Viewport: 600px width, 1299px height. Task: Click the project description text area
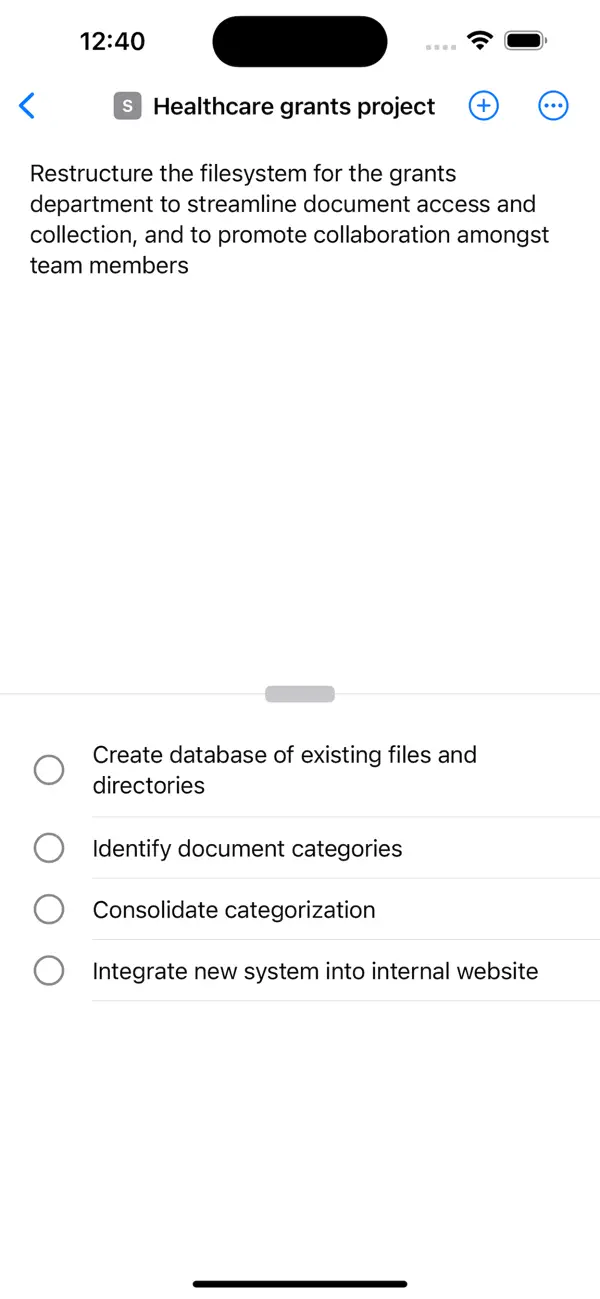point(290,218)
